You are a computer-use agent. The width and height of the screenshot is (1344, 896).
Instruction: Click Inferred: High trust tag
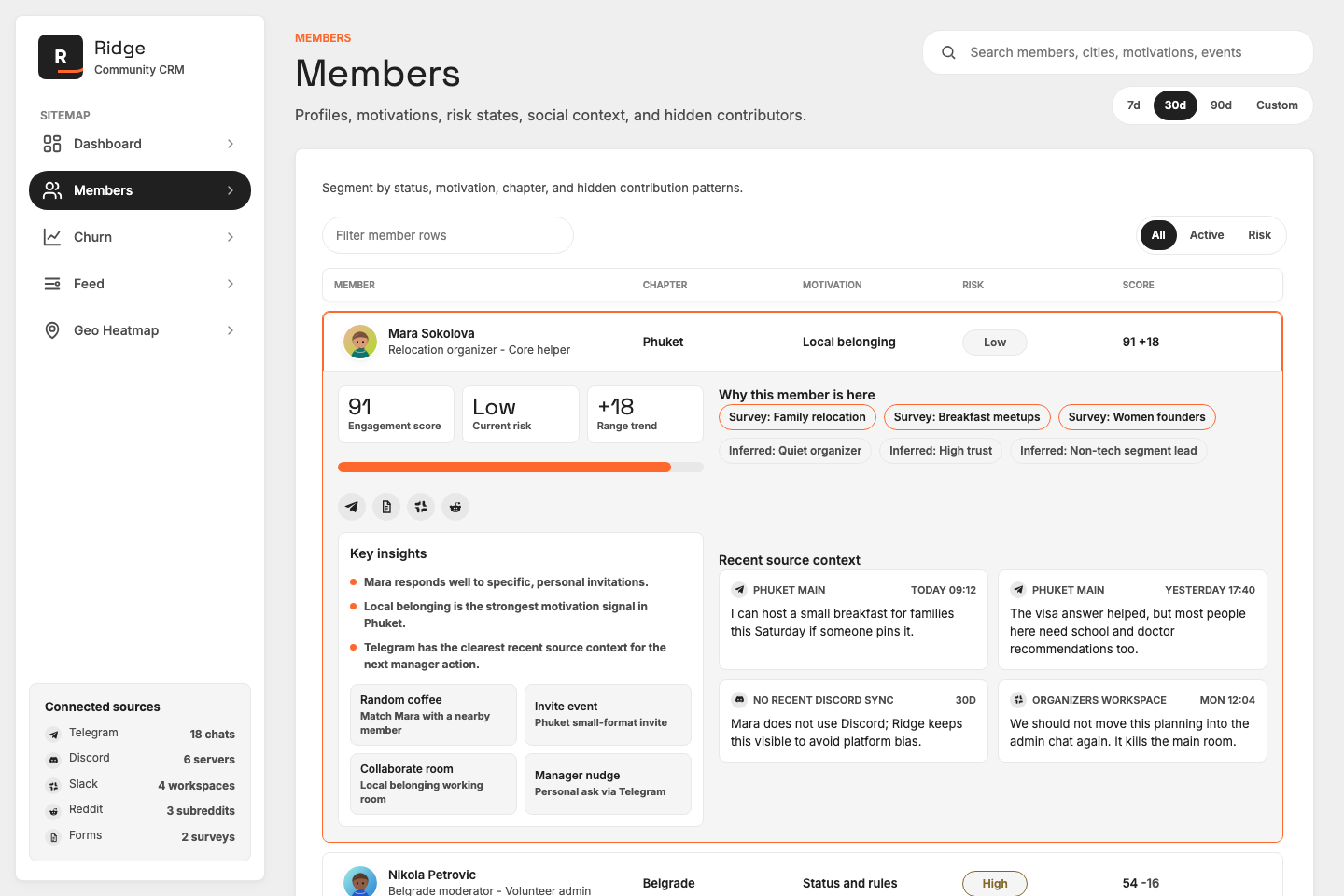point(941,451)
